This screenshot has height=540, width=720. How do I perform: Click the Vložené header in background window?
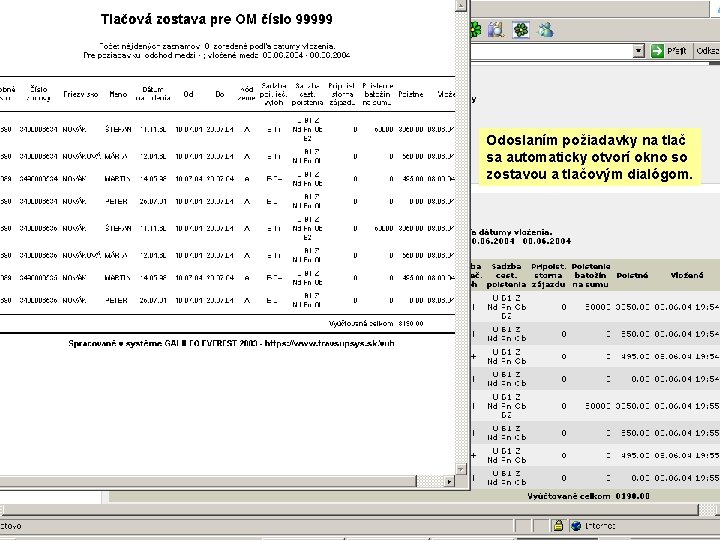(686, 275)
